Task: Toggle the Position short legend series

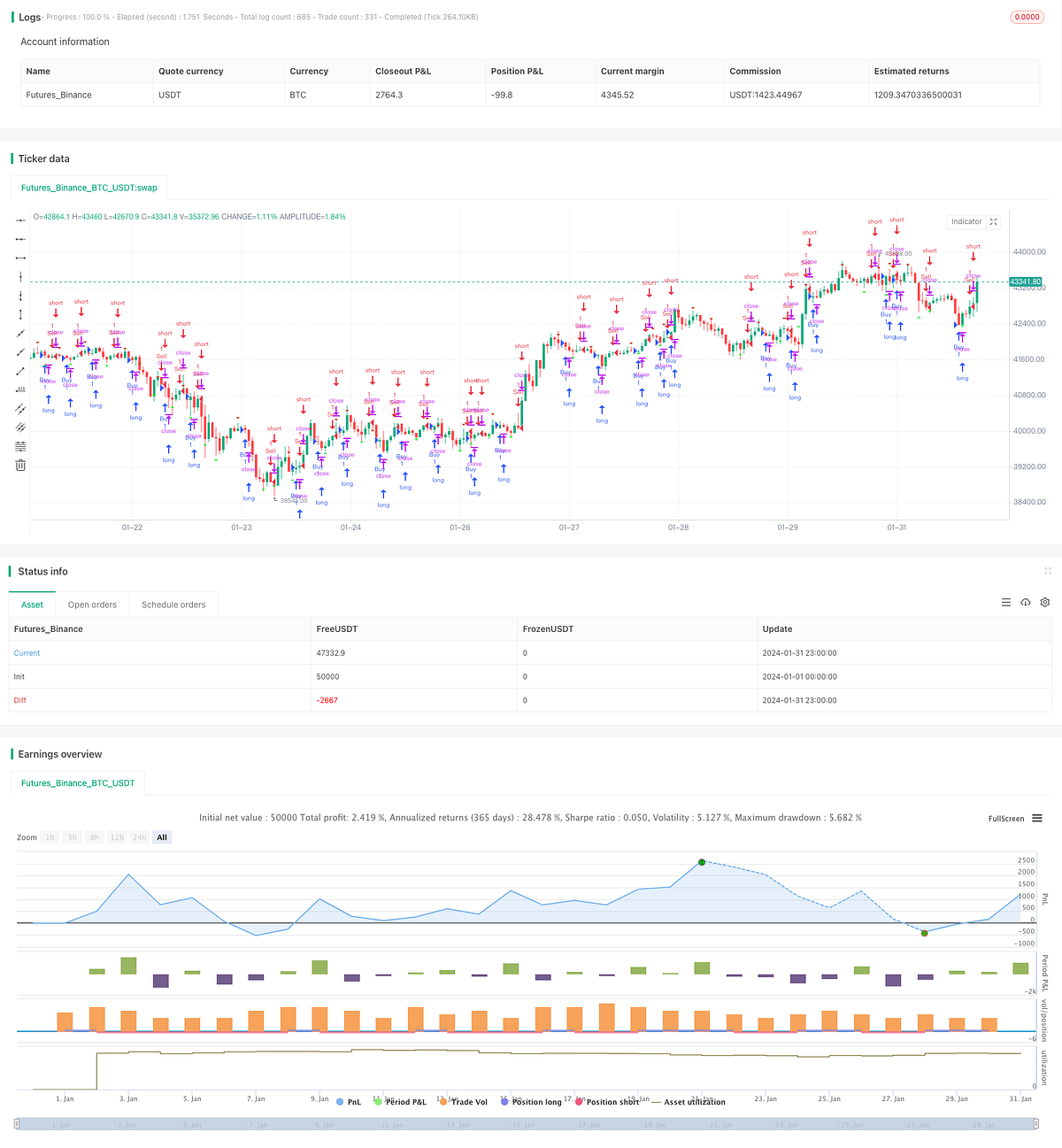Action: (606, 1102)
